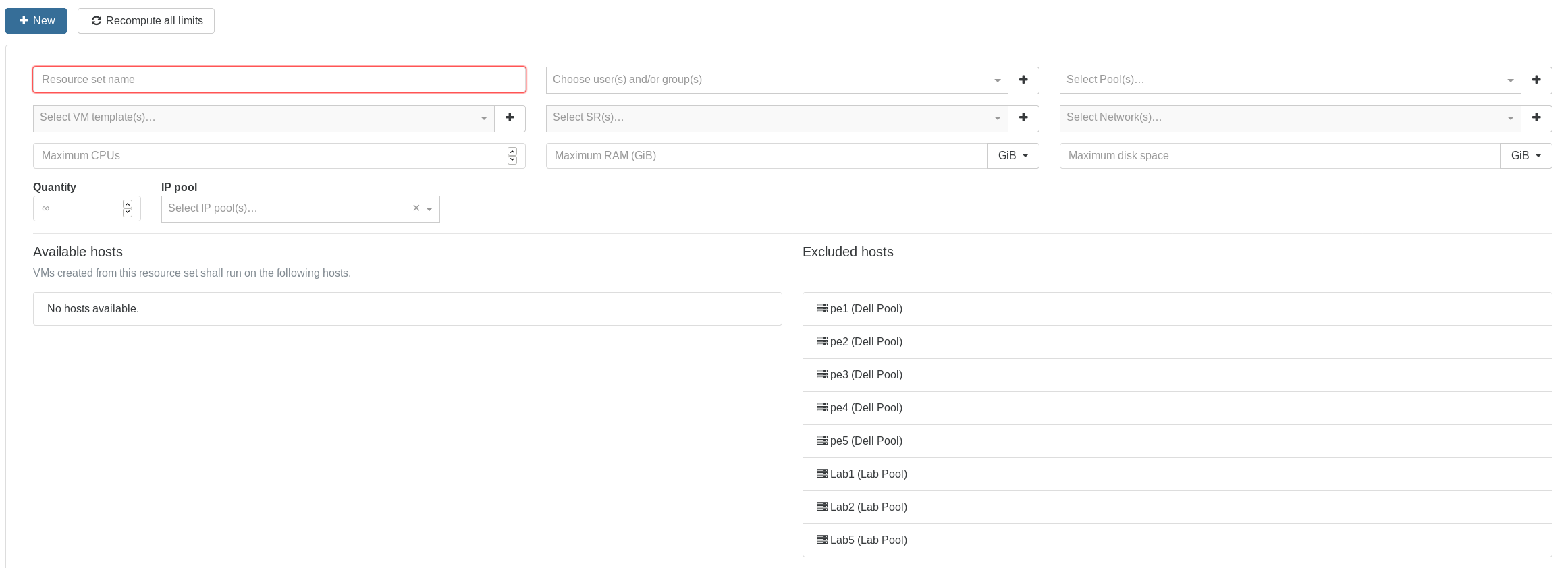
Task: Click the plus button beside Select Network(s)
Action: coord(1536,117)
